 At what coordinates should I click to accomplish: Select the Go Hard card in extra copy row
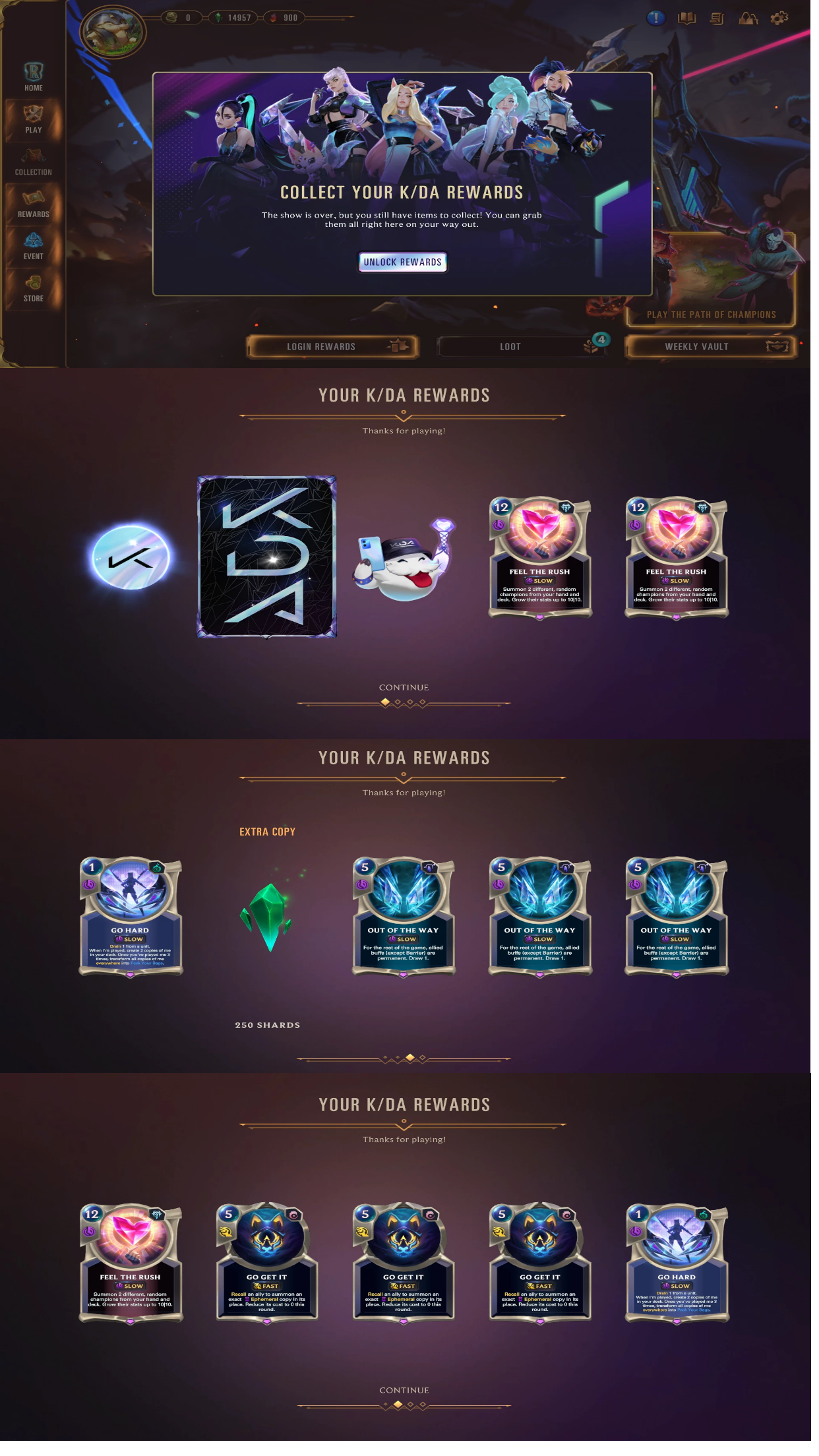[131, 917]
